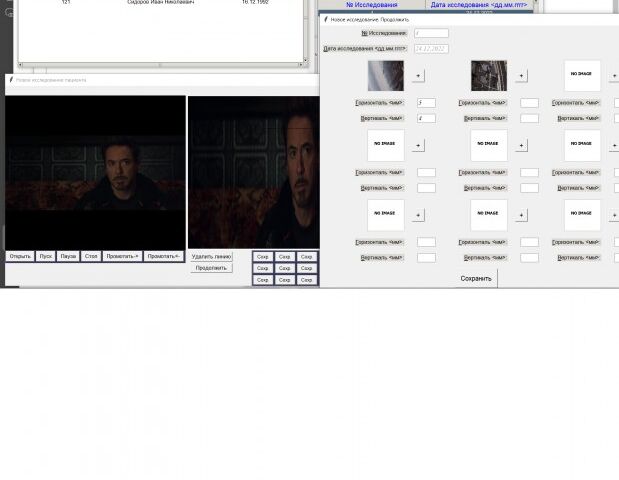Click the zoomed frame image on the right
The height and width of the screenshot is (480, 619).
click(x=254, y=172)
